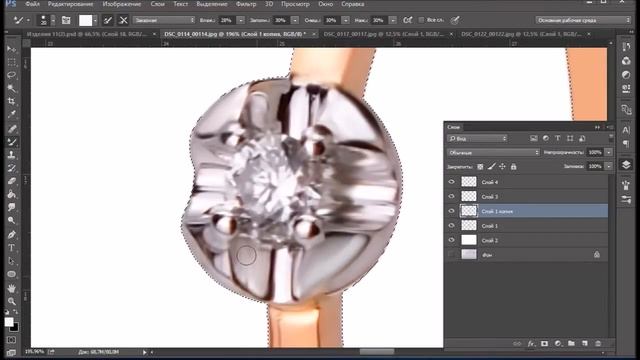Open the brush panel toggle in options bar
The image size is (640, 360).
pos(66,20)
